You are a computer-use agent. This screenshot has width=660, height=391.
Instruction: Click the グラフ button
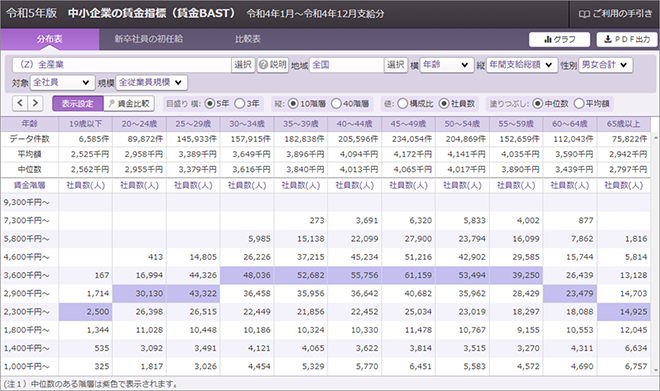(559, 40)
